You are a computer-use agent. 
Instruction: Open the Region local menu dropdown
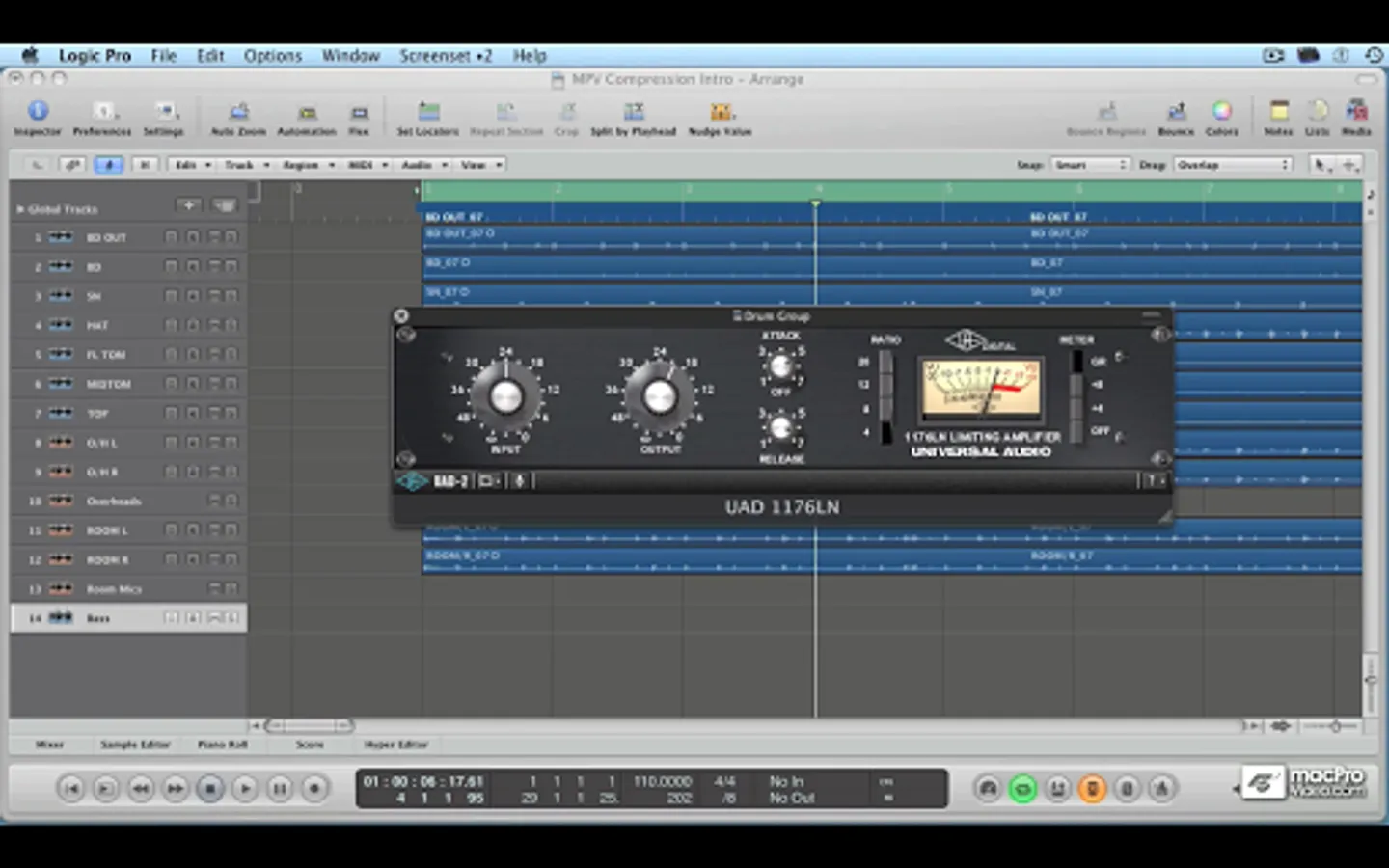[308, 165]
